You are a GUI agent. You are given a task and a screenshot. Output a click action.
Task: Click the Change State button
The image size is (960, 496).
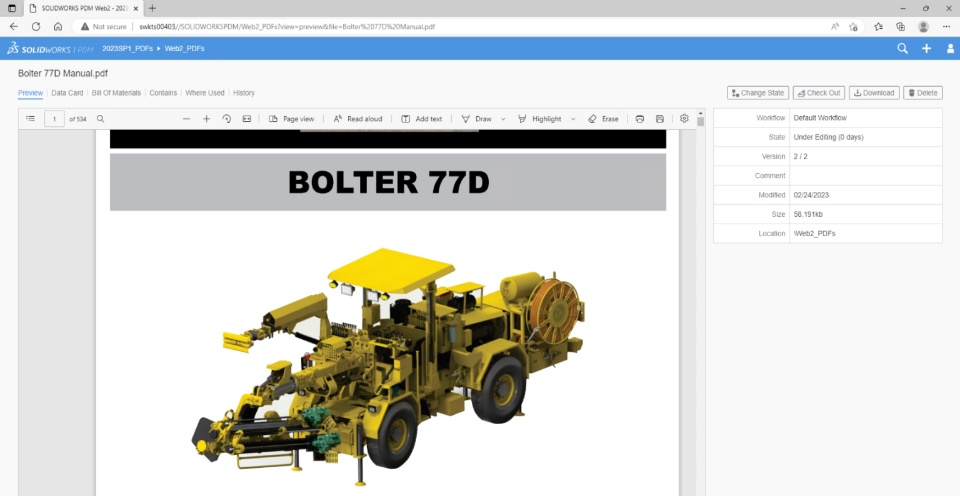[758, 93]
